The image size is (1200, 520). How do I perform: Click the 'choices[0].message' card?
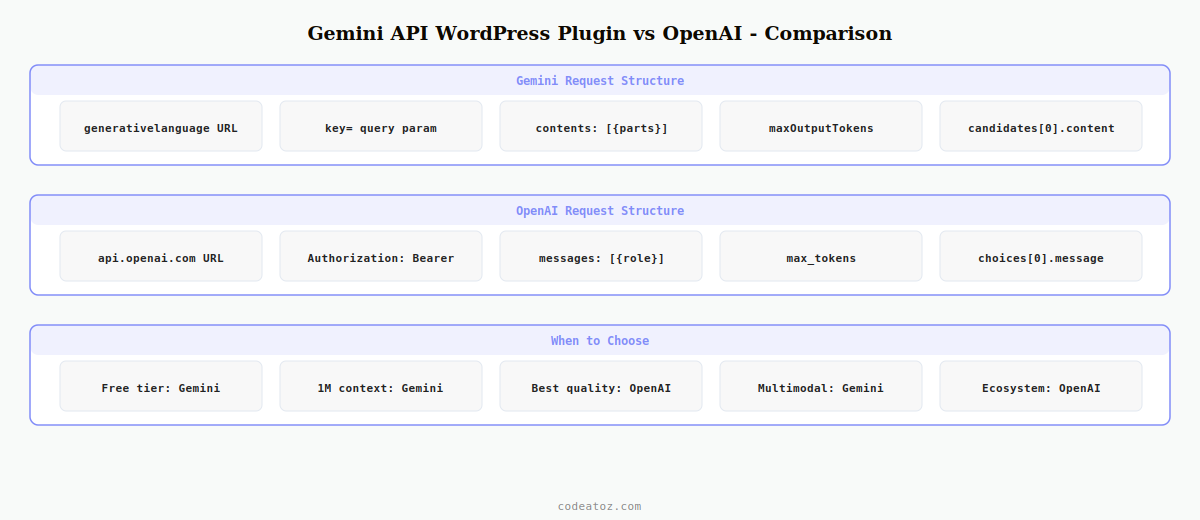pos(1041,256)
